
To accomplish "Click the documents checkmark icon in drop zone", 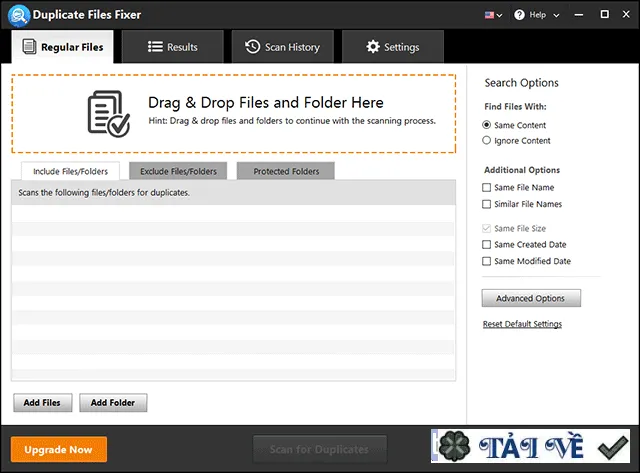I will (x=109, y=113).
